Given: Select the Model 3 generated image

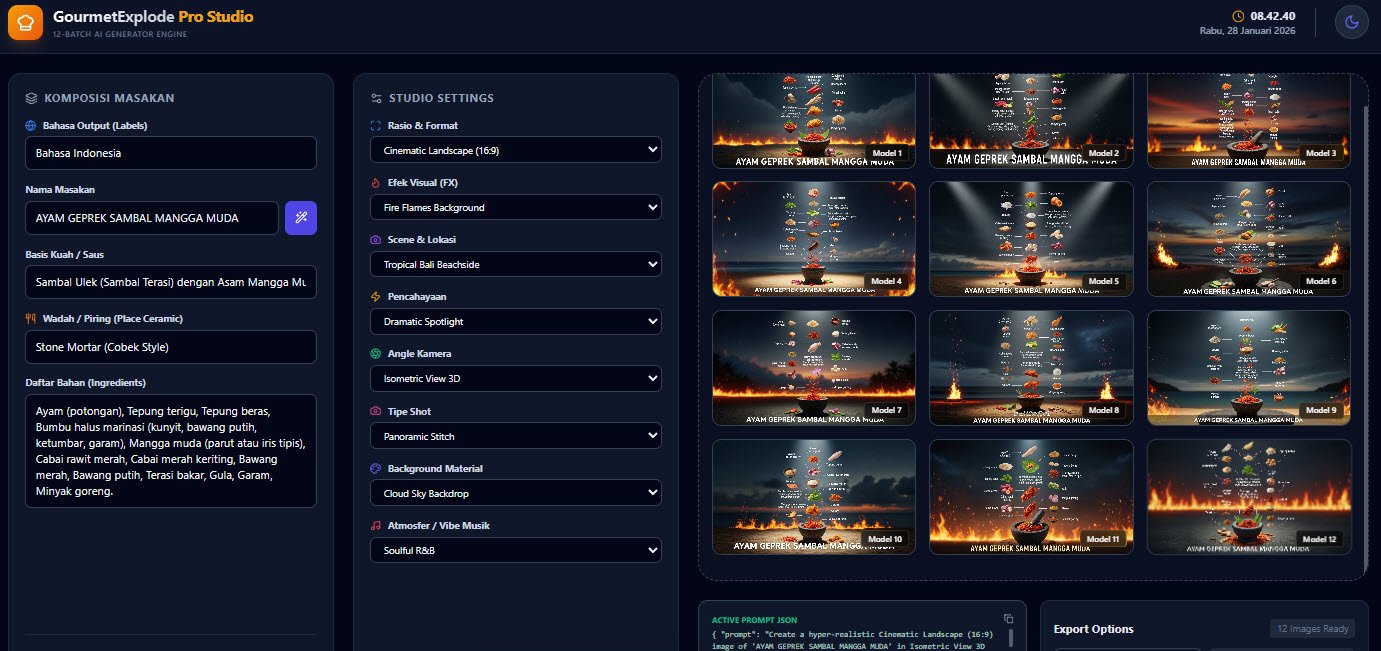Looking at the screenshot, I should 1249,121.
